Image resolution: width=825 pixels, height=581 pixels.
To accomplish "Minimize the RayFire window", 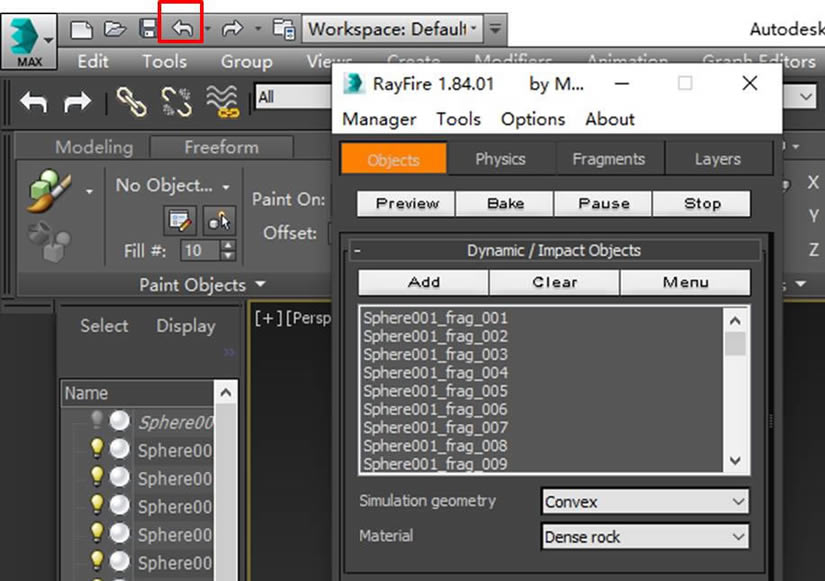I will [x=622, y=84].
